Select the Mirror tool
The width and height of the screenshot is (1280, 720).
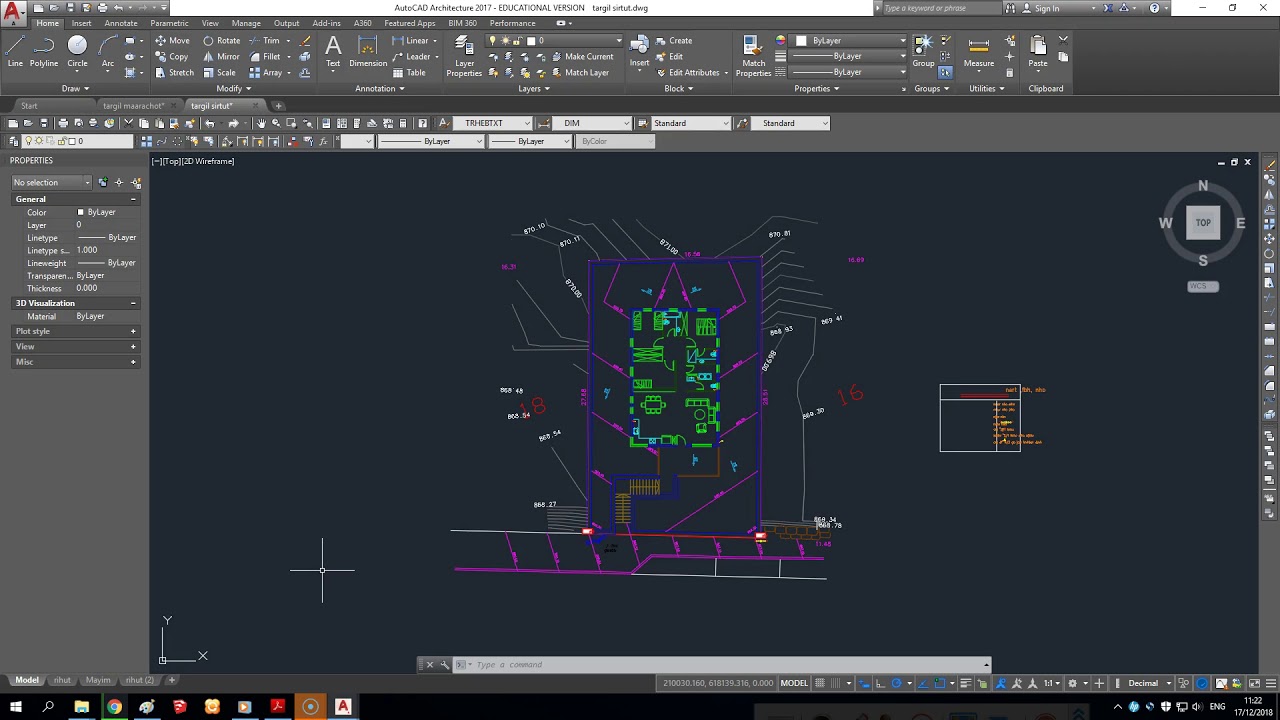pyautogui.click(x=221, y=57)
